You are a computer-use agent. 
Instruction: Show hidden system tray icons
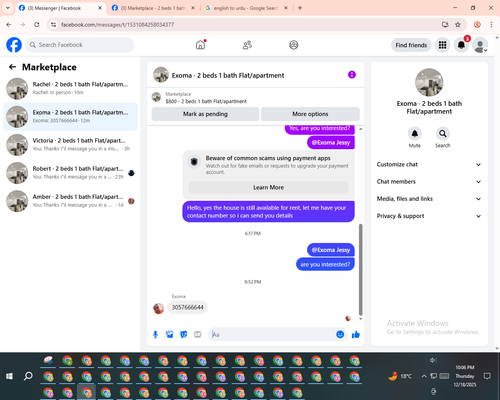coord(424,376)
